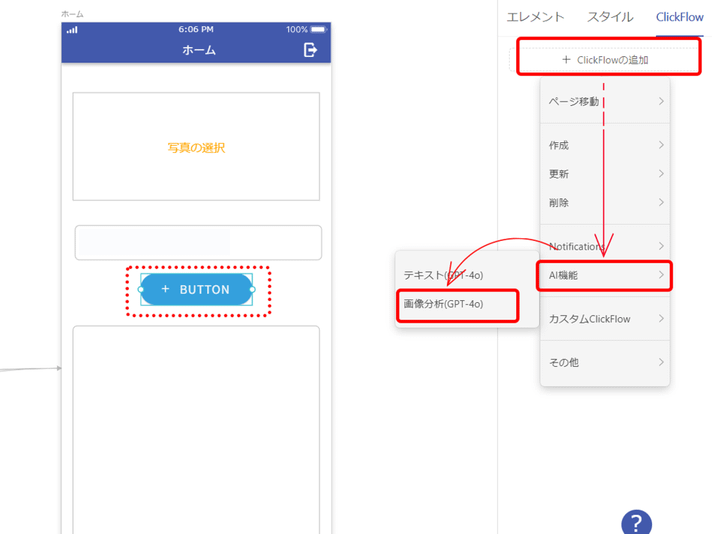The width and height of the screenshot is (712, 534).
Task: Click the signal strength icon in status bar
Action: tap(72, 30)
